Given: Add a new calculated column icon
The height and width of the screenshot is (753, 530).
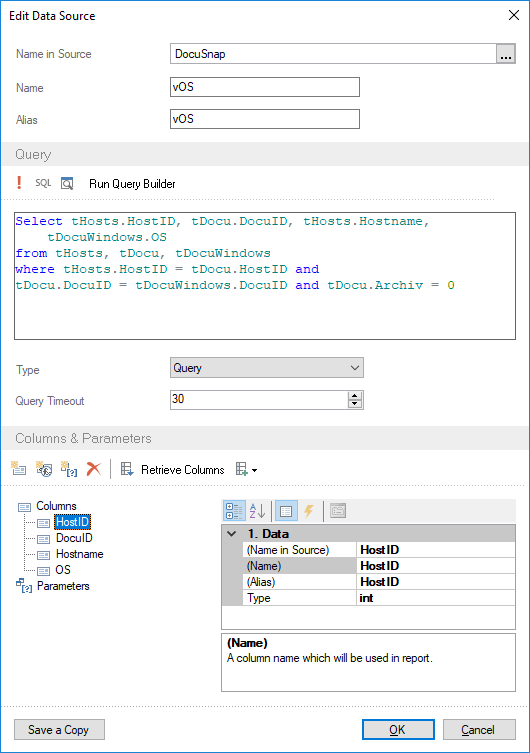Looking at the screenshot, I should 44,469.
